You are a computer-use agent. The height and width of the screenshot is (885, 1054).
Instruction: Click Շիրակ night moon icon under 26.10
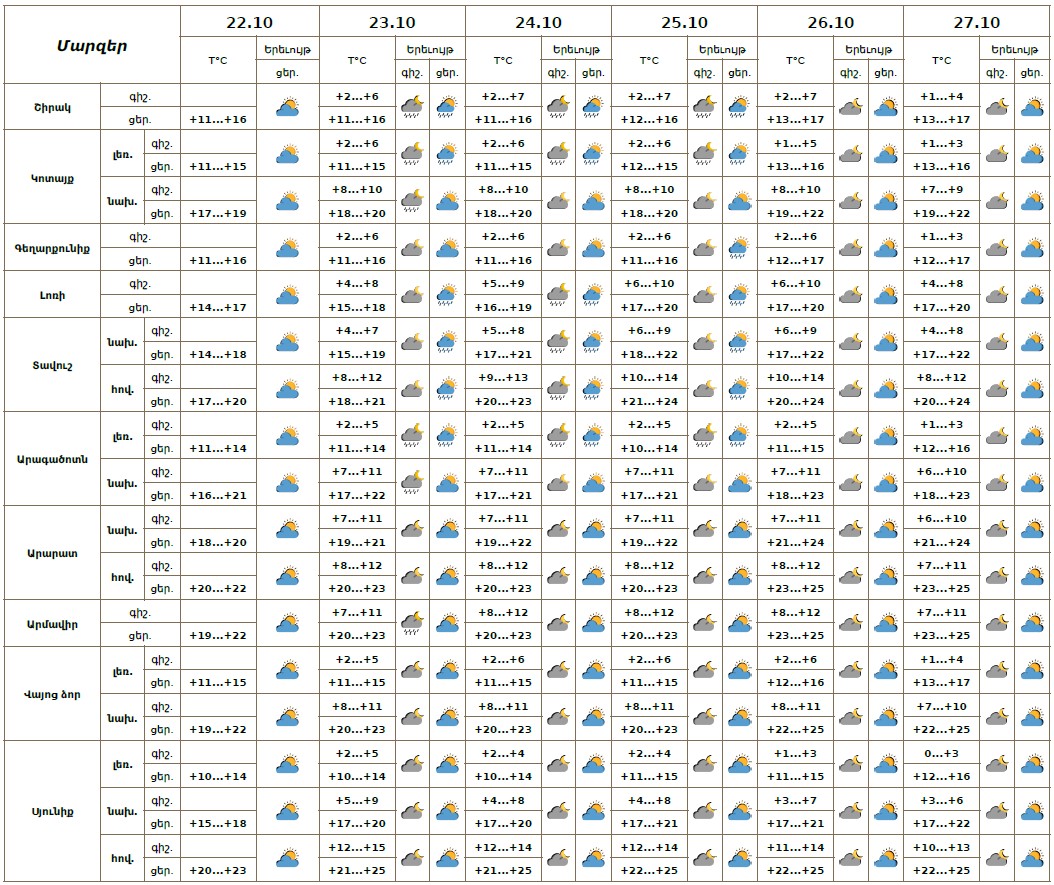pyautogui.click(x=851, y=107)
